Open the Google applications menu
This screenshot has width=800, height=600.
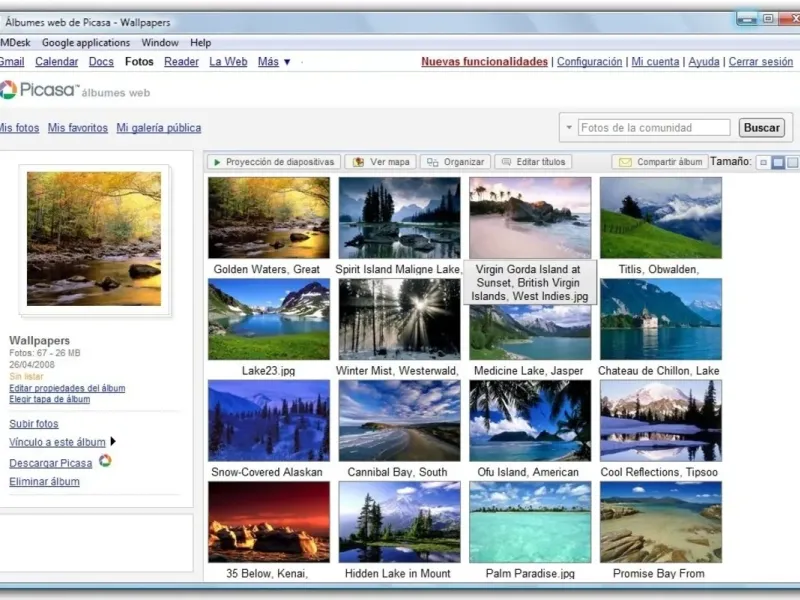(86, 43)
